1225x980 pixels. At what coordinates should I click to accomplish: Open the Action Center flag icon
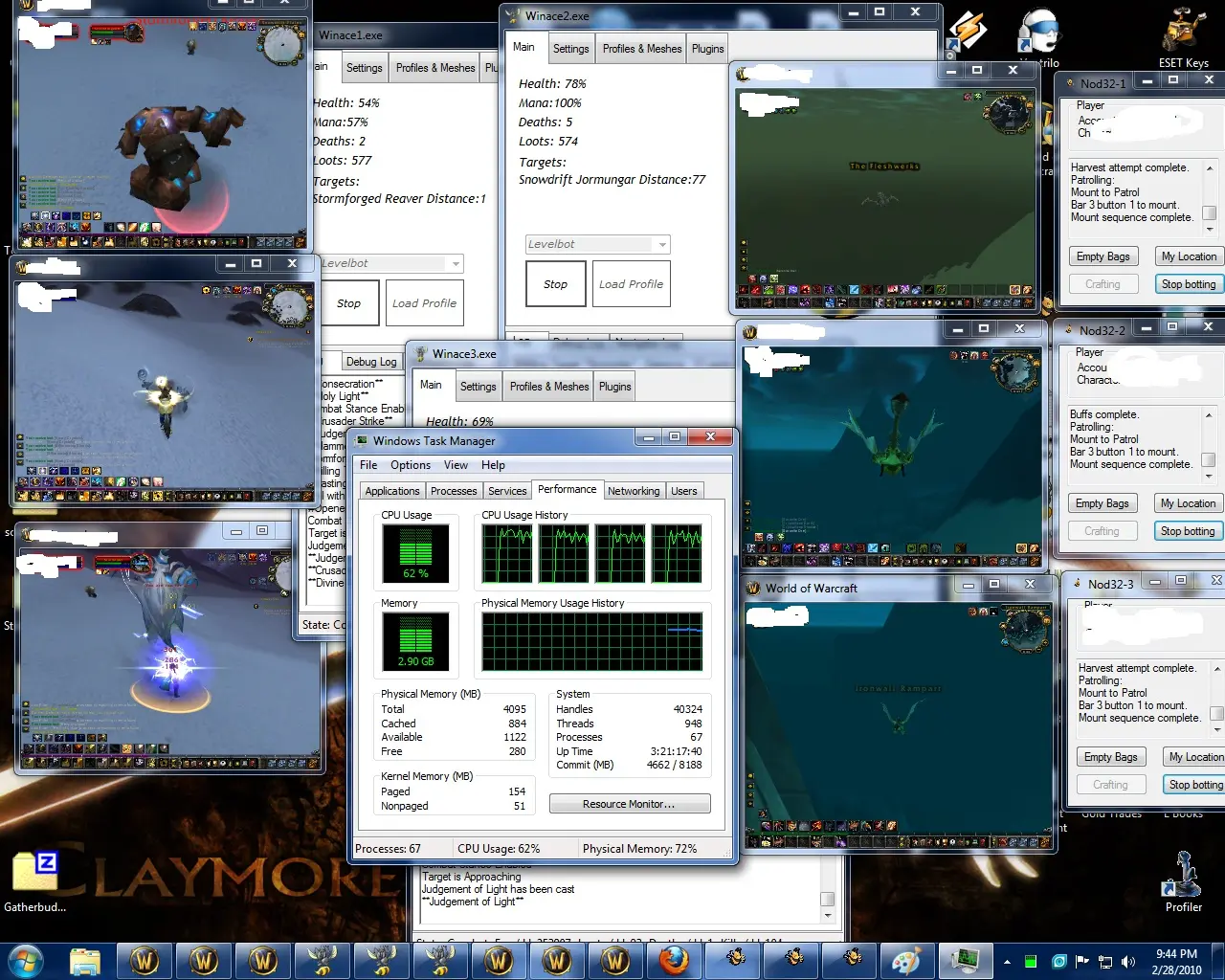pos(1082,961)
